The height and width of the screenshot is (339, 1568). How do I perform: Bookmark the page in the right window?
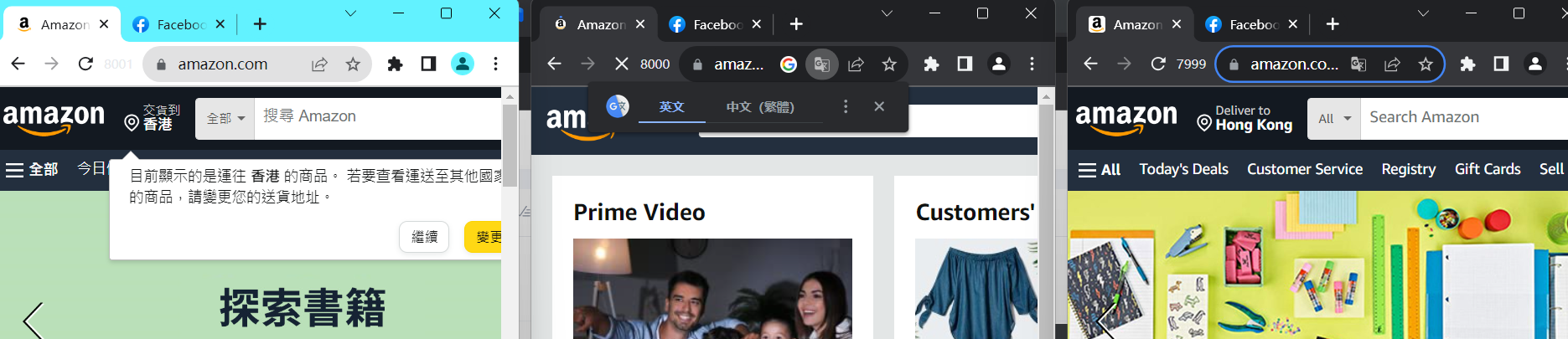(x=1426, y=64)
